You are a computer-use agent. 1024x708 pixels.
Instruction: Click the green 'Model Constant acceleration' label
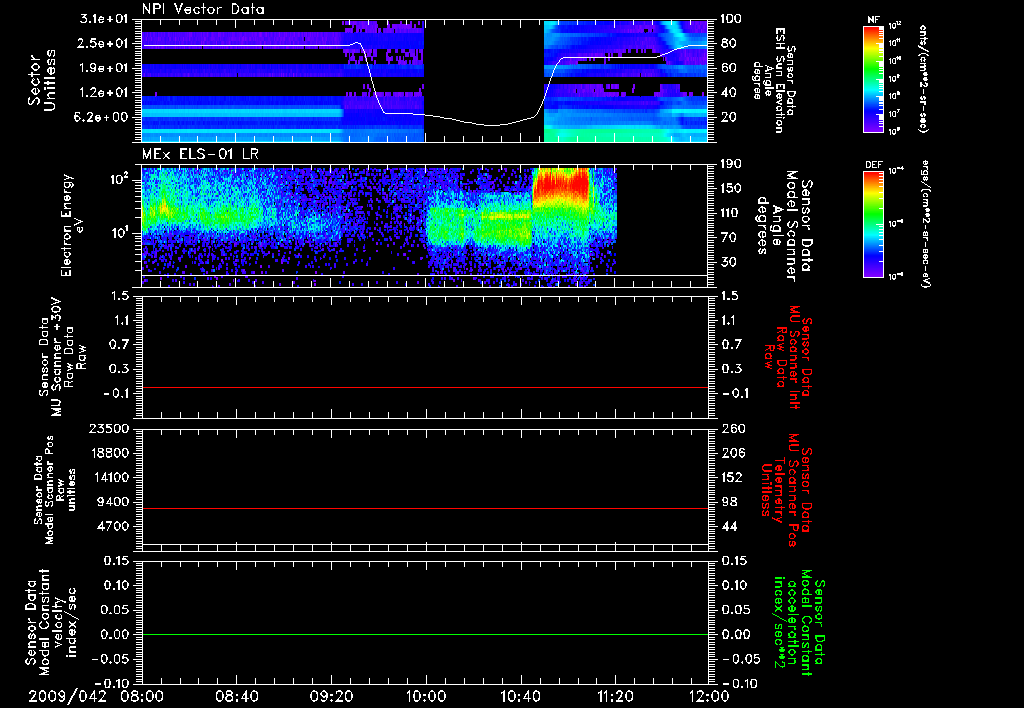point(799,622)
